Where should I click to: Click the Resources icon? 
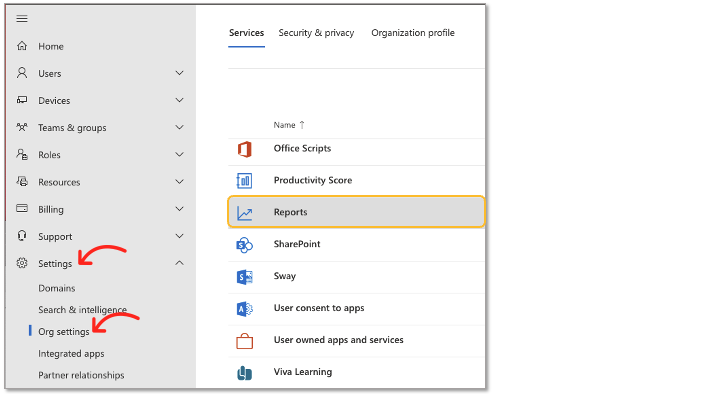coord(22,181)
